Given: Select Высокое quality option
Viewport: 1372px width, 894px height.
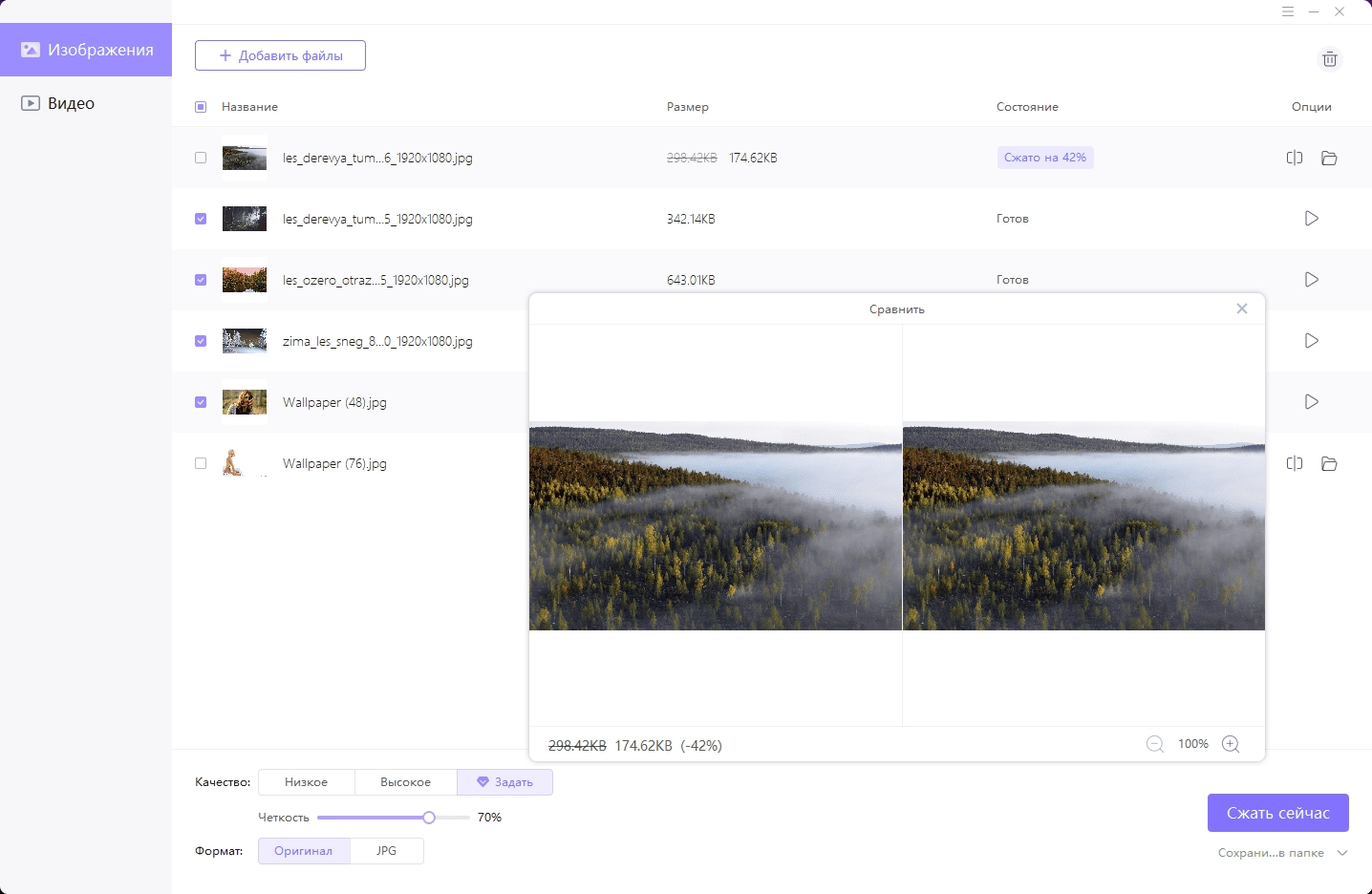Looking at the screenshot, I should click(405, 782).
